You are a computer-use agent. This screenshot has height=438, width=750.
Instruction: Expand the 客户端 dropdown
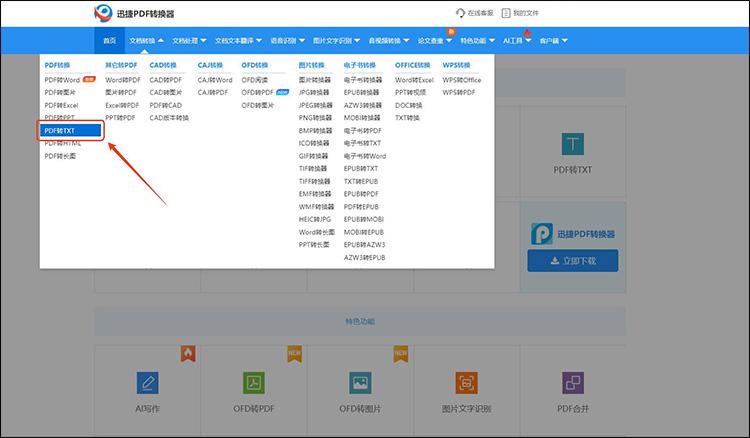553,41
